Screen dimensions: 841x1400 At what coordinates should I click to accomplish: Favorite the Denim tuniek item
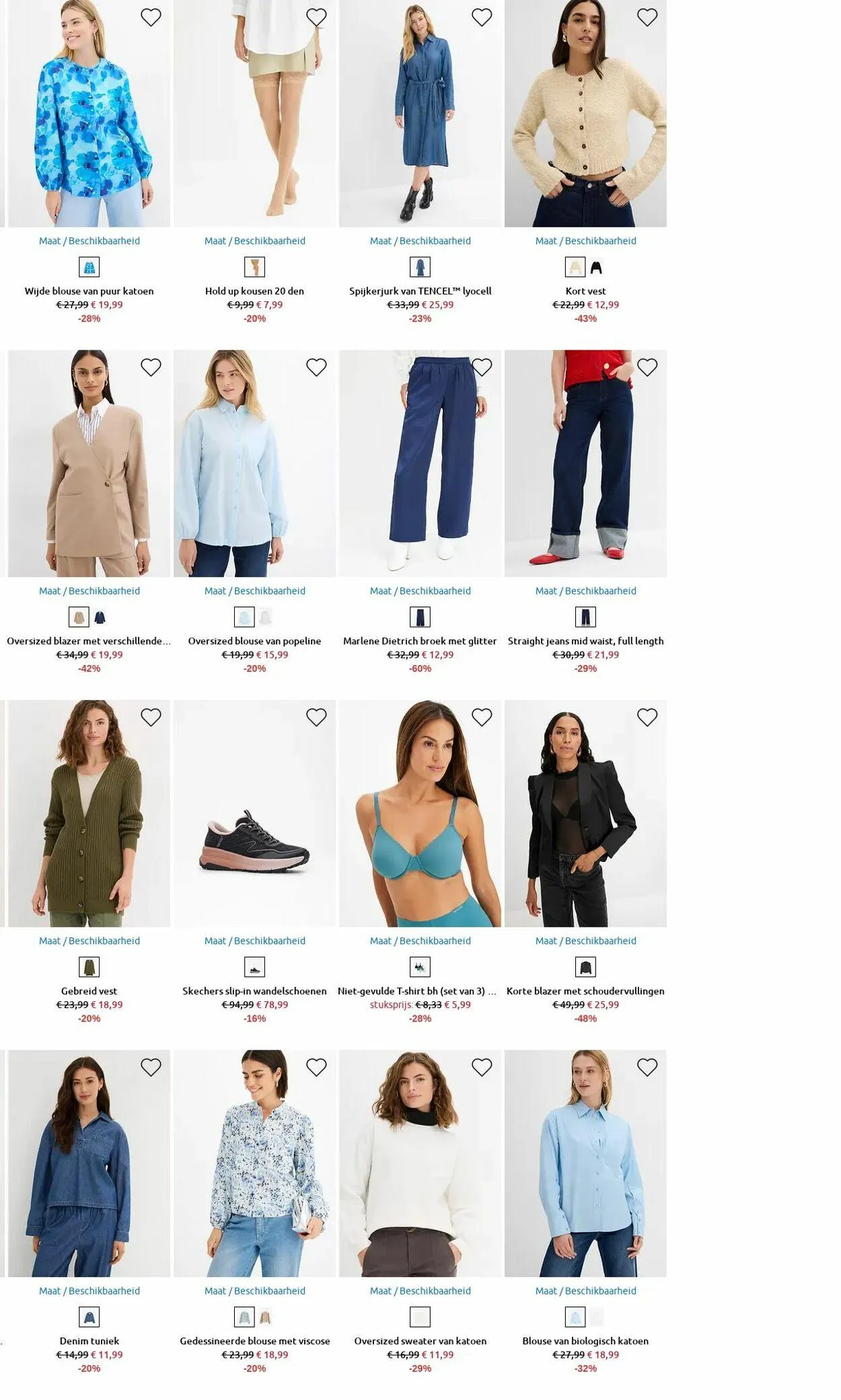[x=151, y=1067]
